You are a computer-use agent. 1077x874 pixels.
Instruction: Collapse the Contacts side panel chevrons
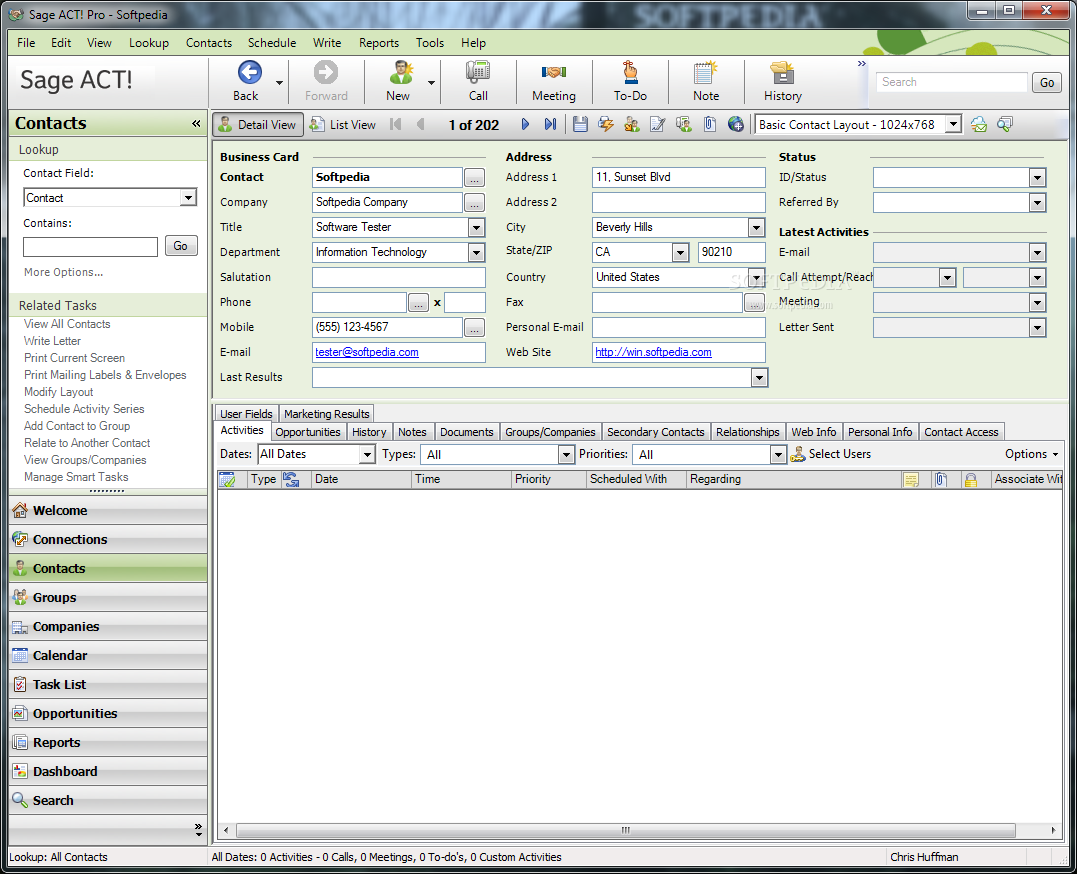coord(196,124)
